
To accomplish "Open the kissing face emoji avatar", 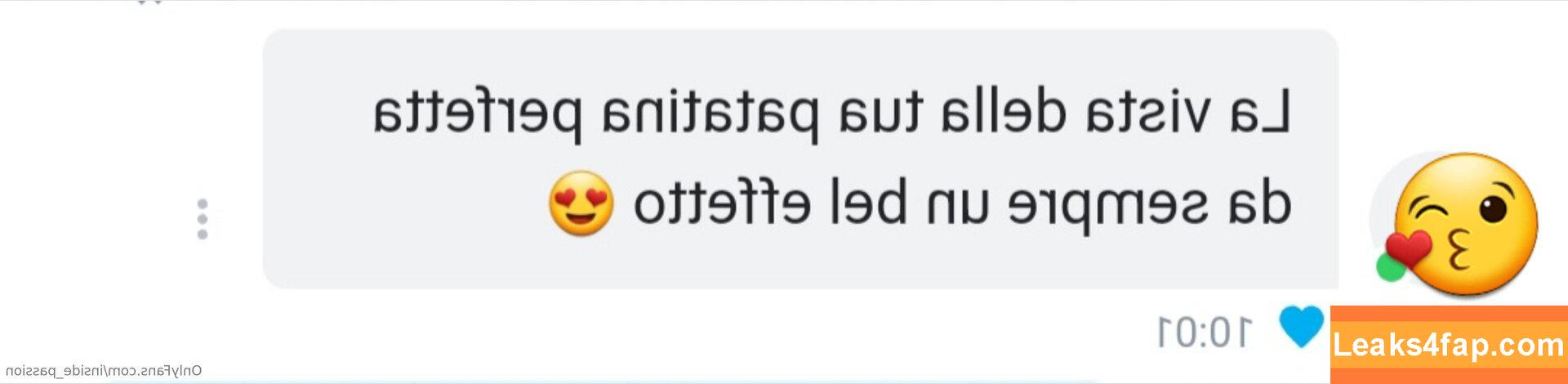I will coord(1458,223).
